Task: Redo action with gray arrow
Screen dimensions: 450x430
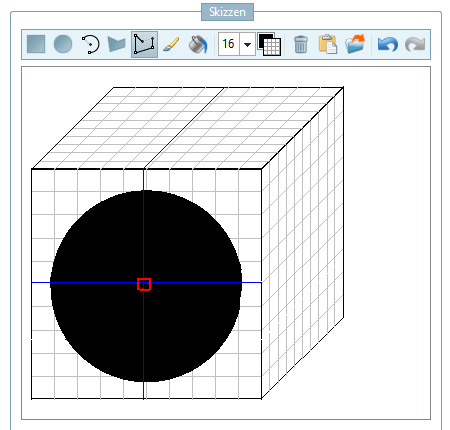Action: pos(415,44)
